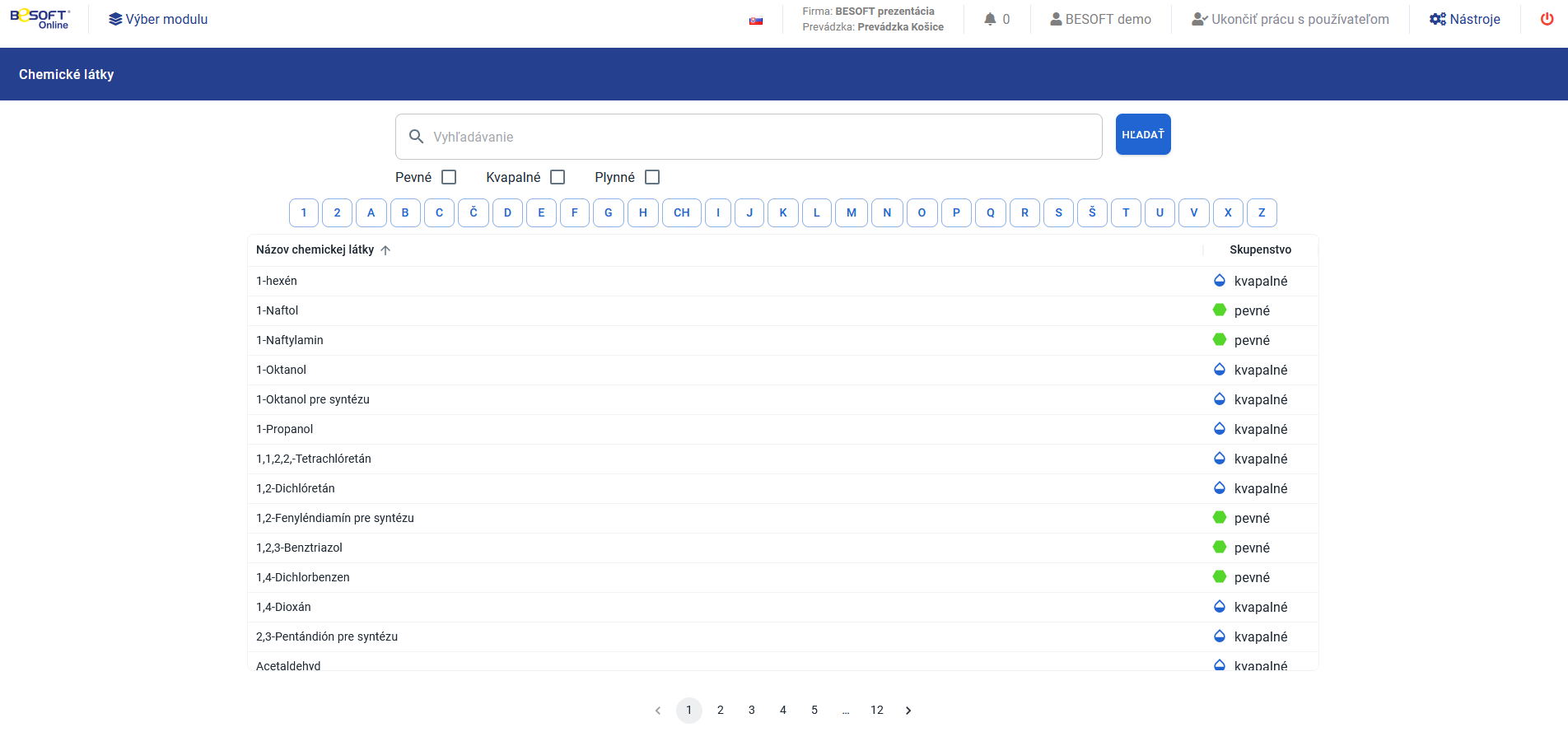Filter substances by letter B
Viewport: 1568px width, 732px height.
click(x=405, y=212)
